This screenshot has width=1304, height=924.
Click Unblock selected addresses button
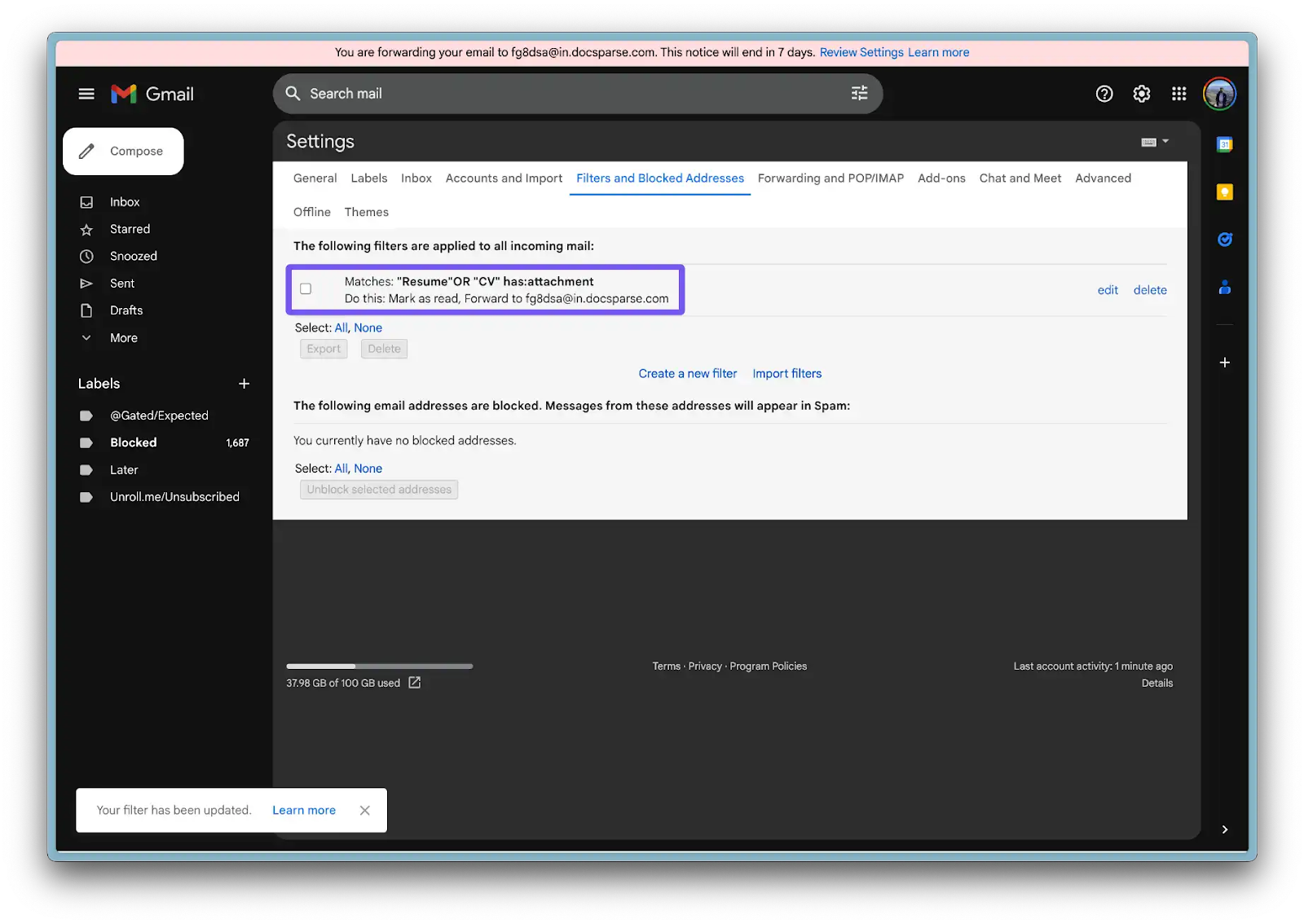tap(379, 490)
